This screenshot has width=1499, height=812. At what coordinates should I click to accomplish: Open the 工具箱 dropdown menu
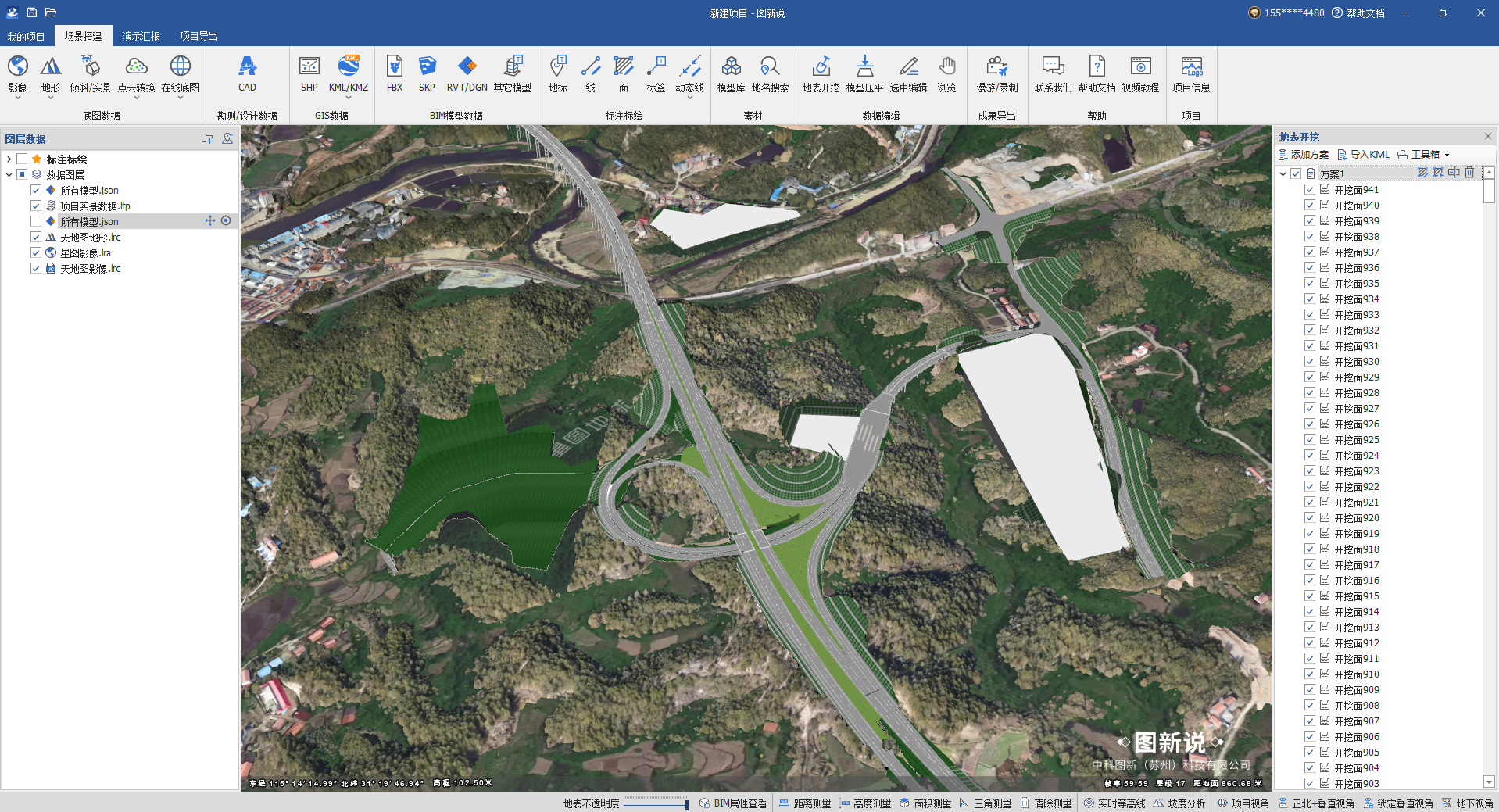[1424, 155]
